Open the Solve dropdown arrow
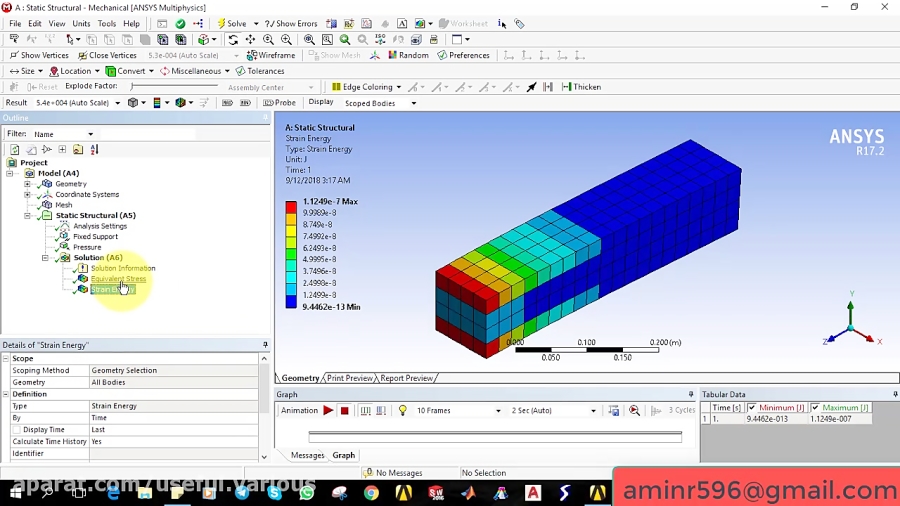Viewport: 900px width, 506px height. [256, 24]
